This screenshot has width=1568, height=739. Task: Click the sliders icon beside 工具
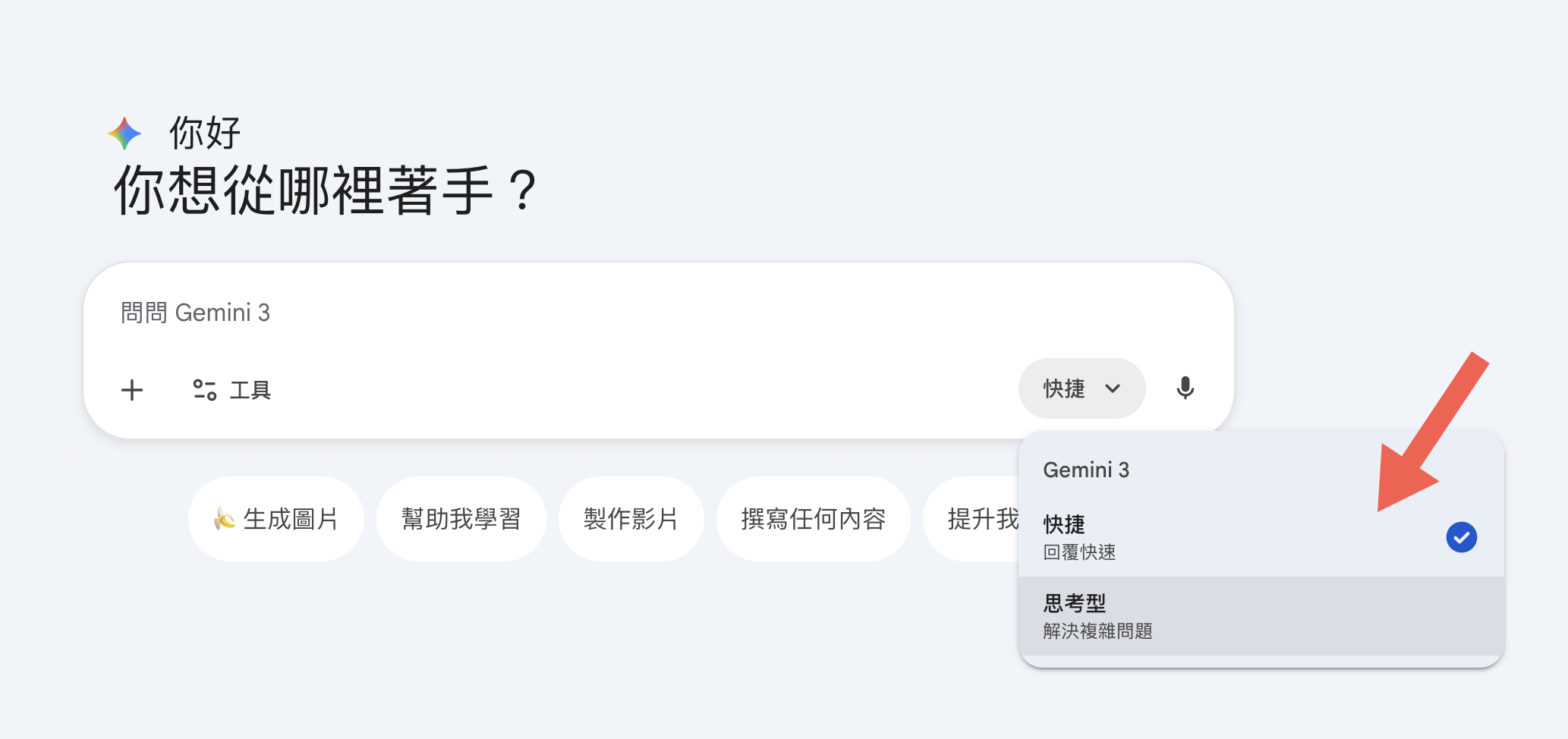[x=204, y=390]
